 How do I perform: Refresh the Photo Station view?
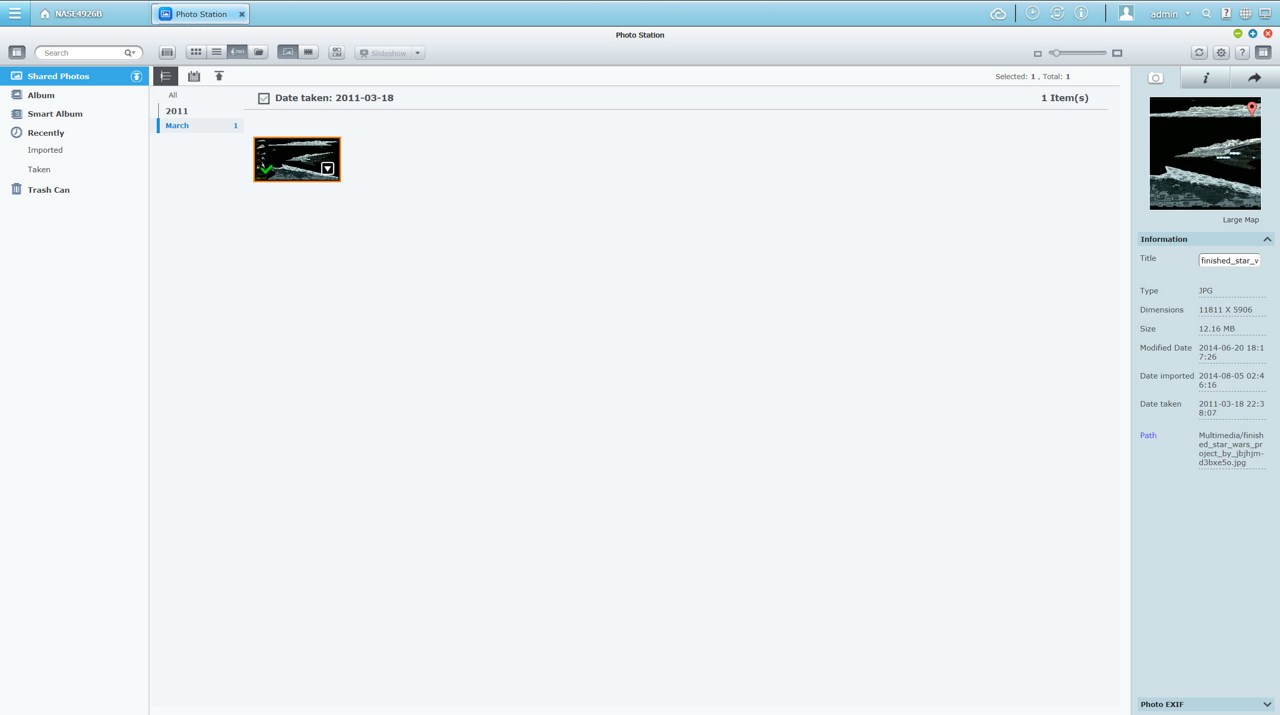(x=1199, y=52)
